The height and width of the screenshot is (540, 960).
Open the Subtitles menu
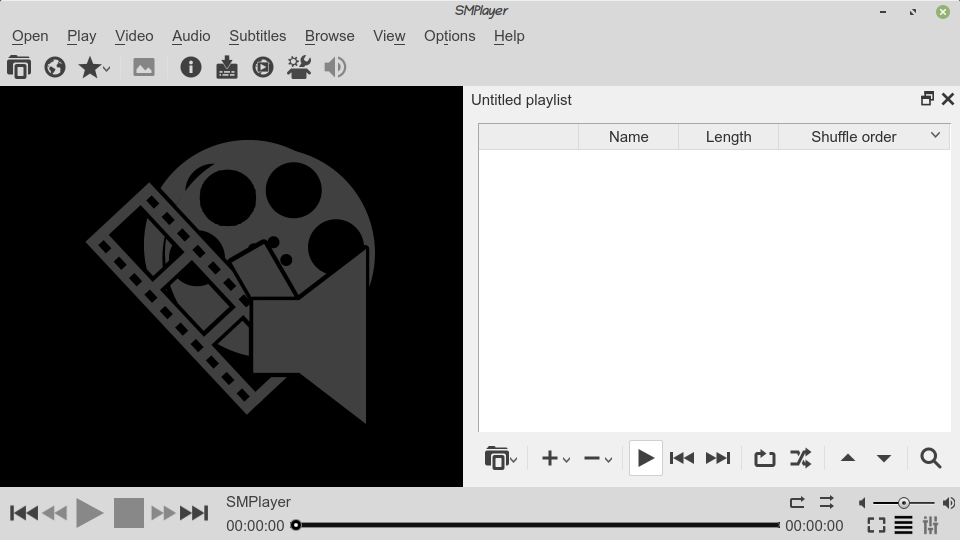tap(258, 36)
